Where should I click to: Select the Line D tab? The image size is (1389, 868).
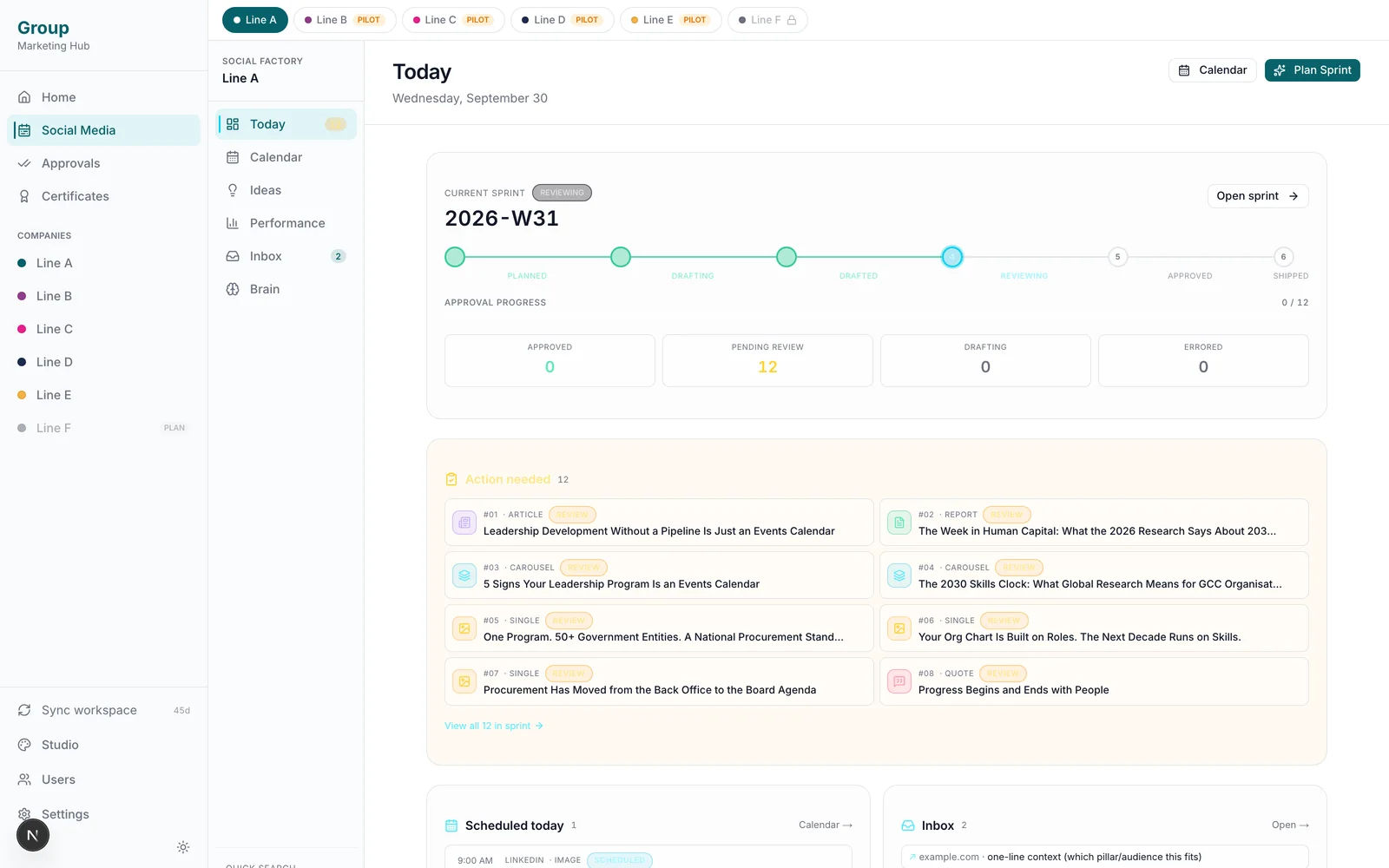tap(563, 20)
